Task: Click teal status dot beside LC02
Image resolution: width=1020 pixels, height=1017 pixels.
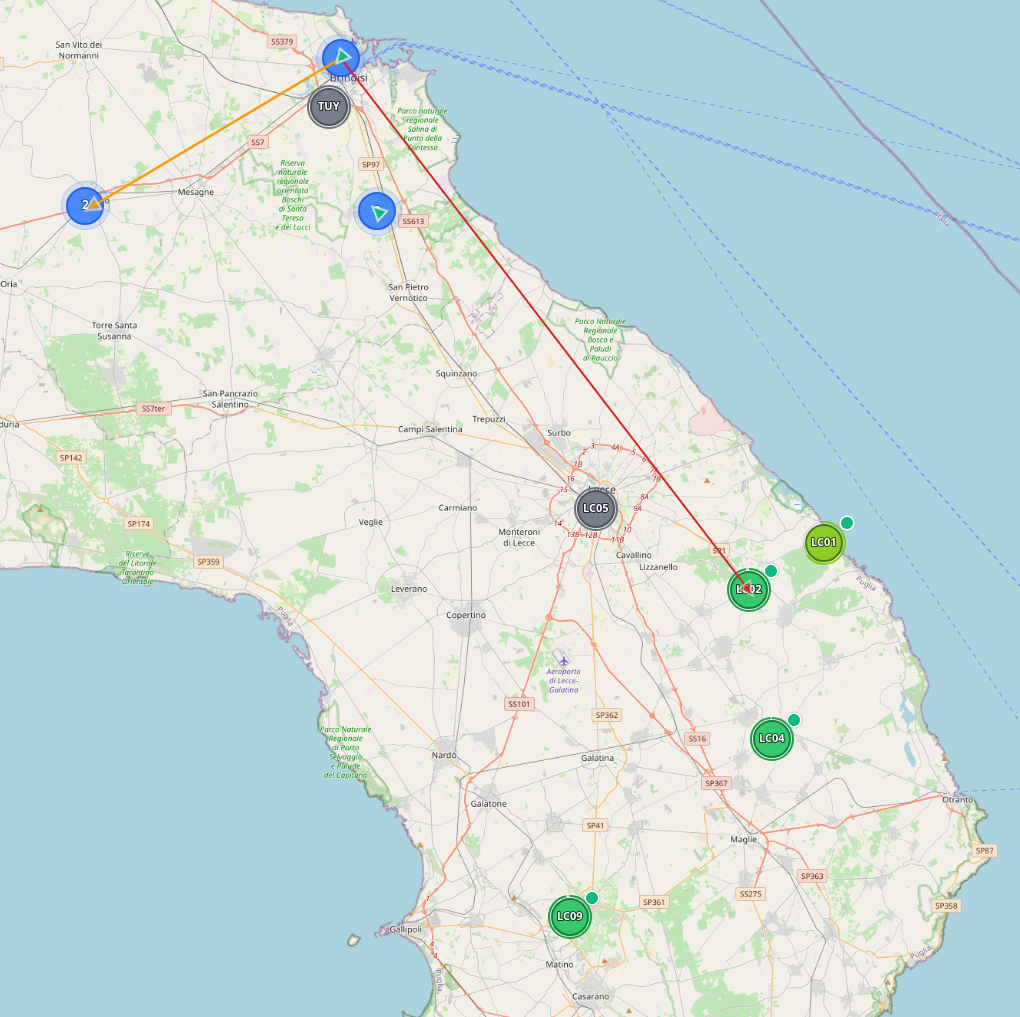Action: pos(771,571)
